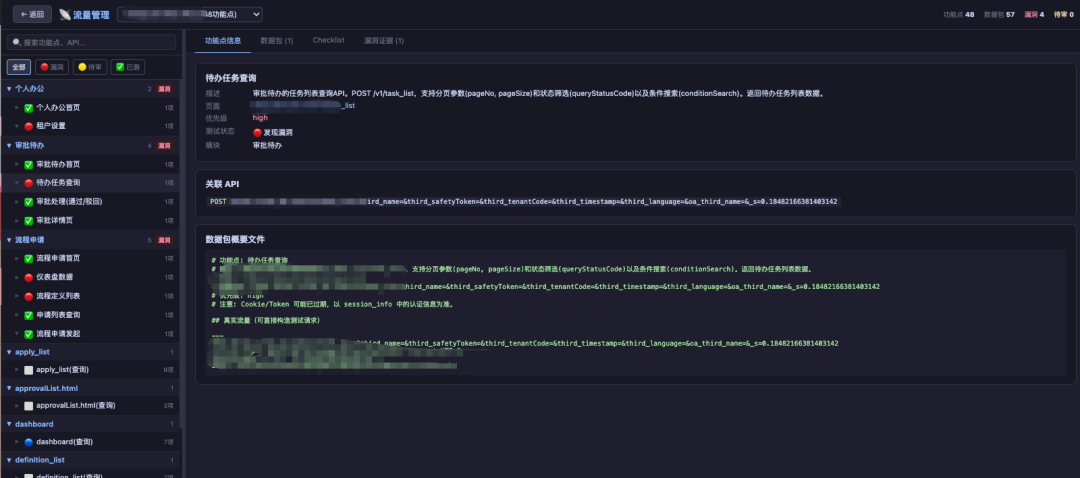Click the red status dot beside 发现漏洞
The height and width of the screenshot is (478, 1080).
pyautogui.click(x=257, y=133)
